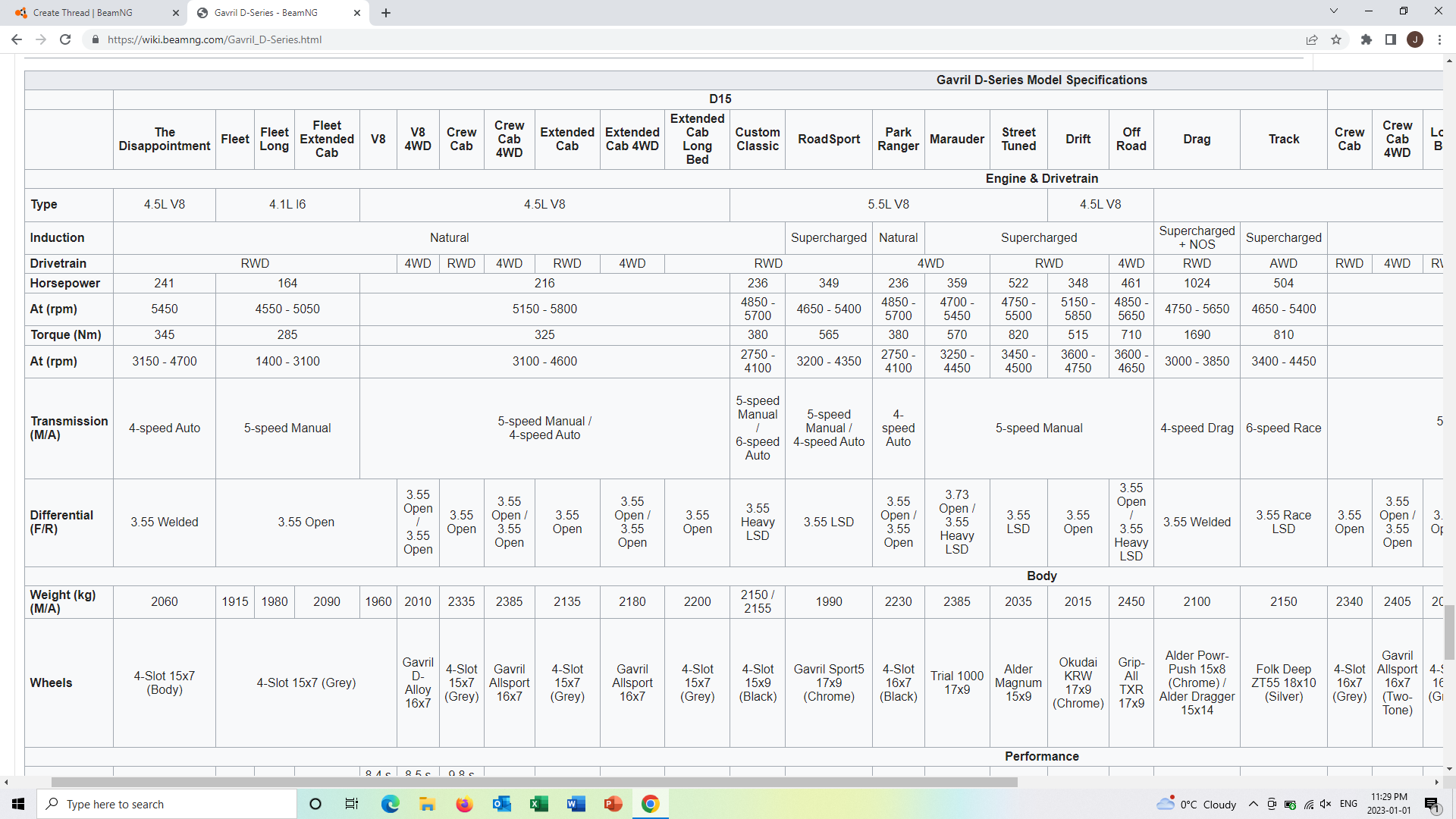
Task: Click the taskbar search box
Action: (x=167, y=804)
